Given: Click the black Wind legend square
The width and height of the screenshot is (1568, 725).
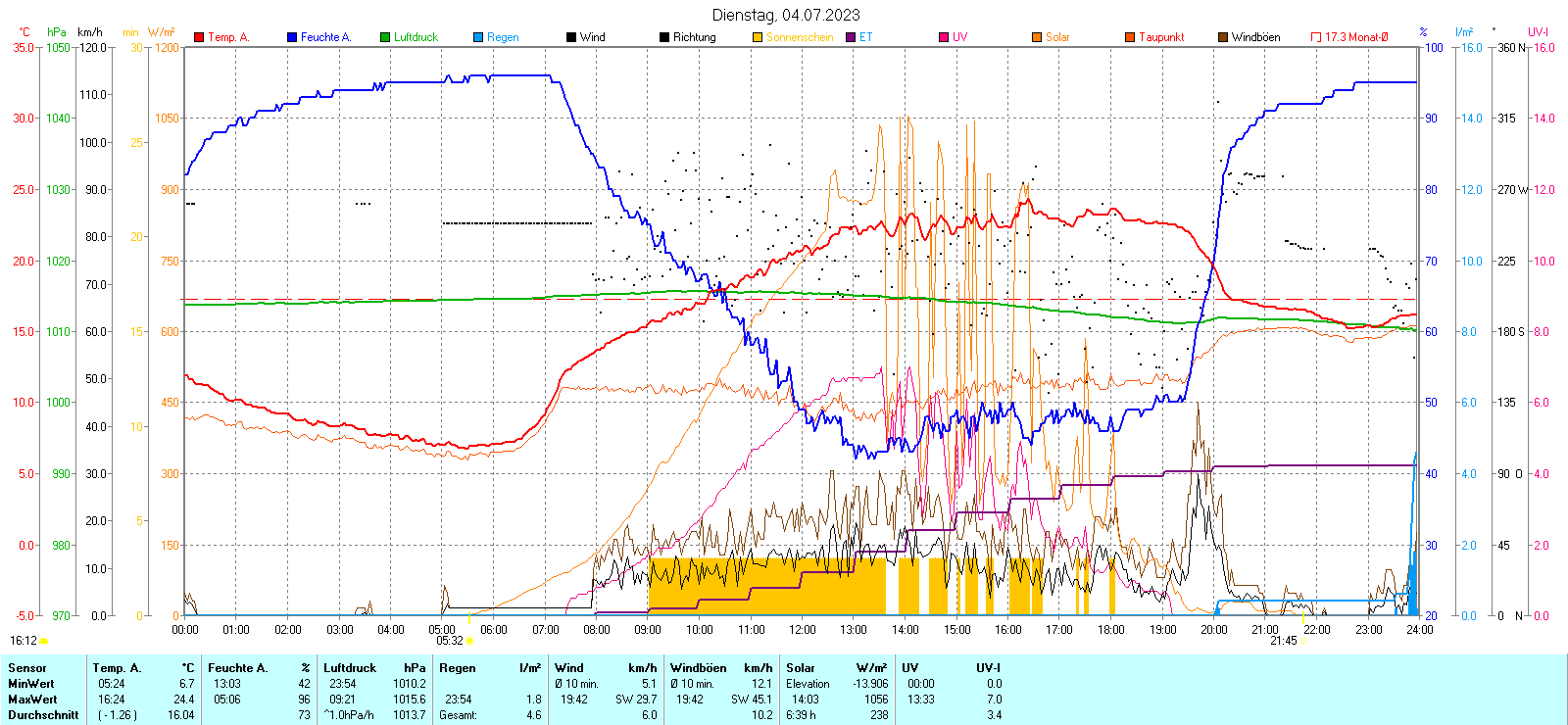Looking at the screenshot, I should (571, 37).
